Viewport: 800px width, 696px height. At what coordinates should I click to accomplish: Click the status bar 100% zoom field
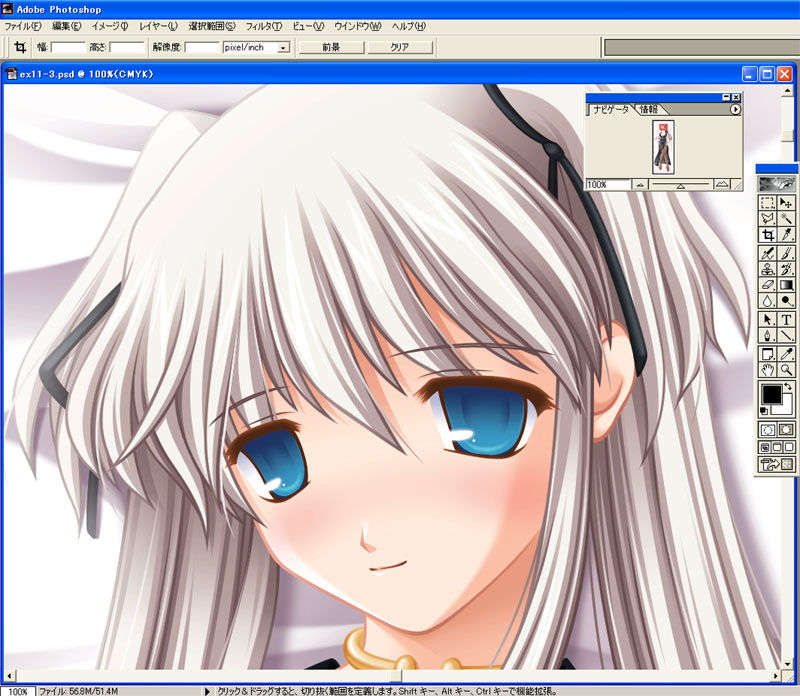[x=18, y=691]
